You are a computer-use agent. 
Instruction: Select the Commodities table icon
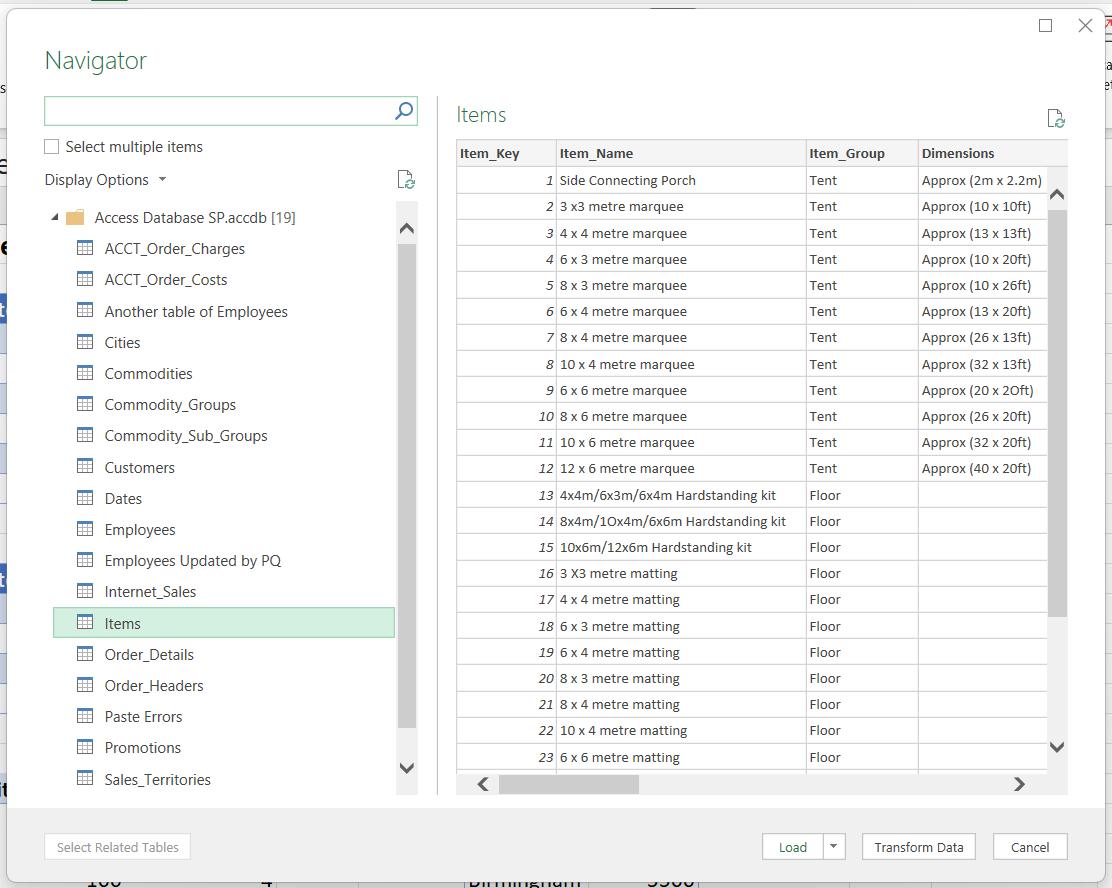click(x=85, y=373)
